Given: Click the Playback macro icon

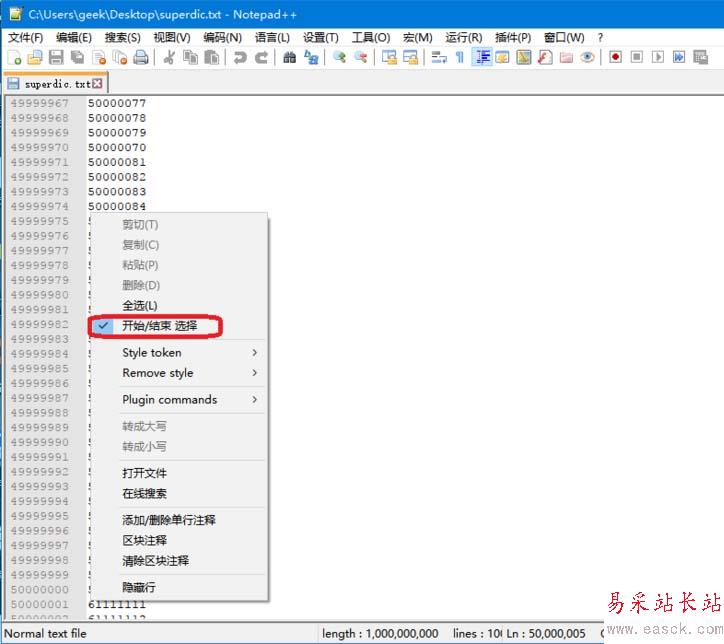Looking at the screenshot, I should 658,57.
